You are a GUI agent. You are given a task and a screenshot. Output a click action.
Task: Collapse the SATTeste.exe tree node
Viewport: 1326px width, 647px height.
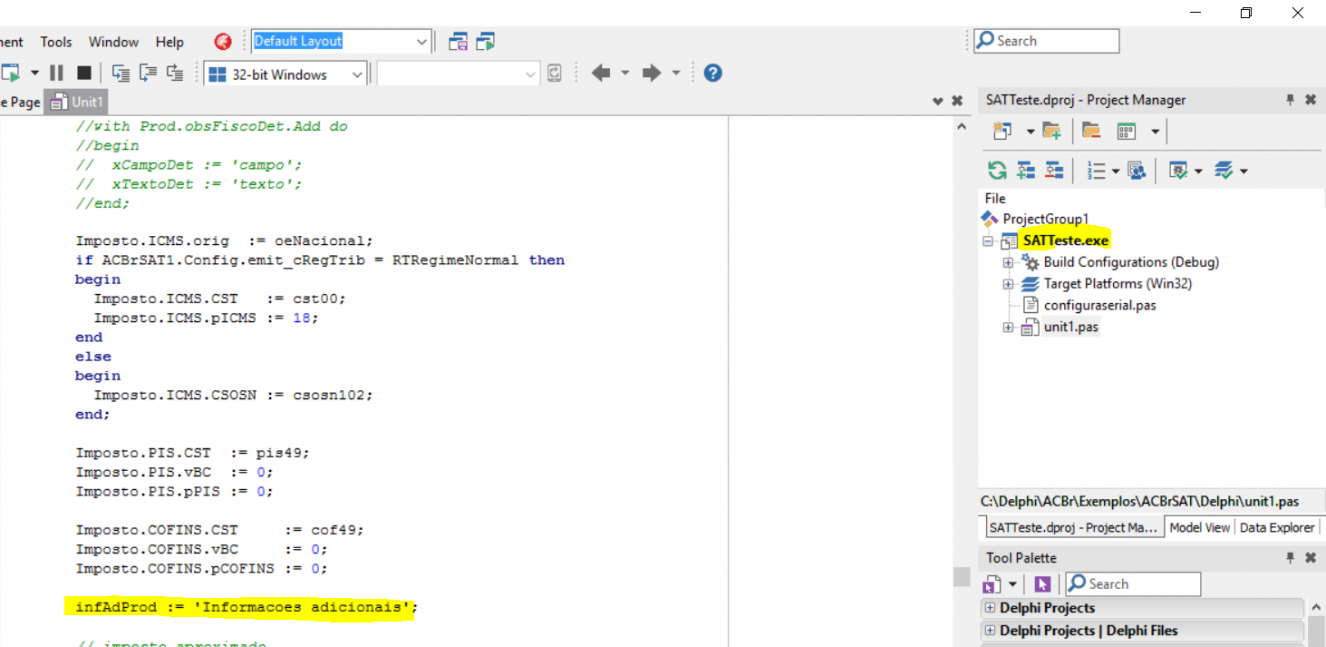point(988,241)
